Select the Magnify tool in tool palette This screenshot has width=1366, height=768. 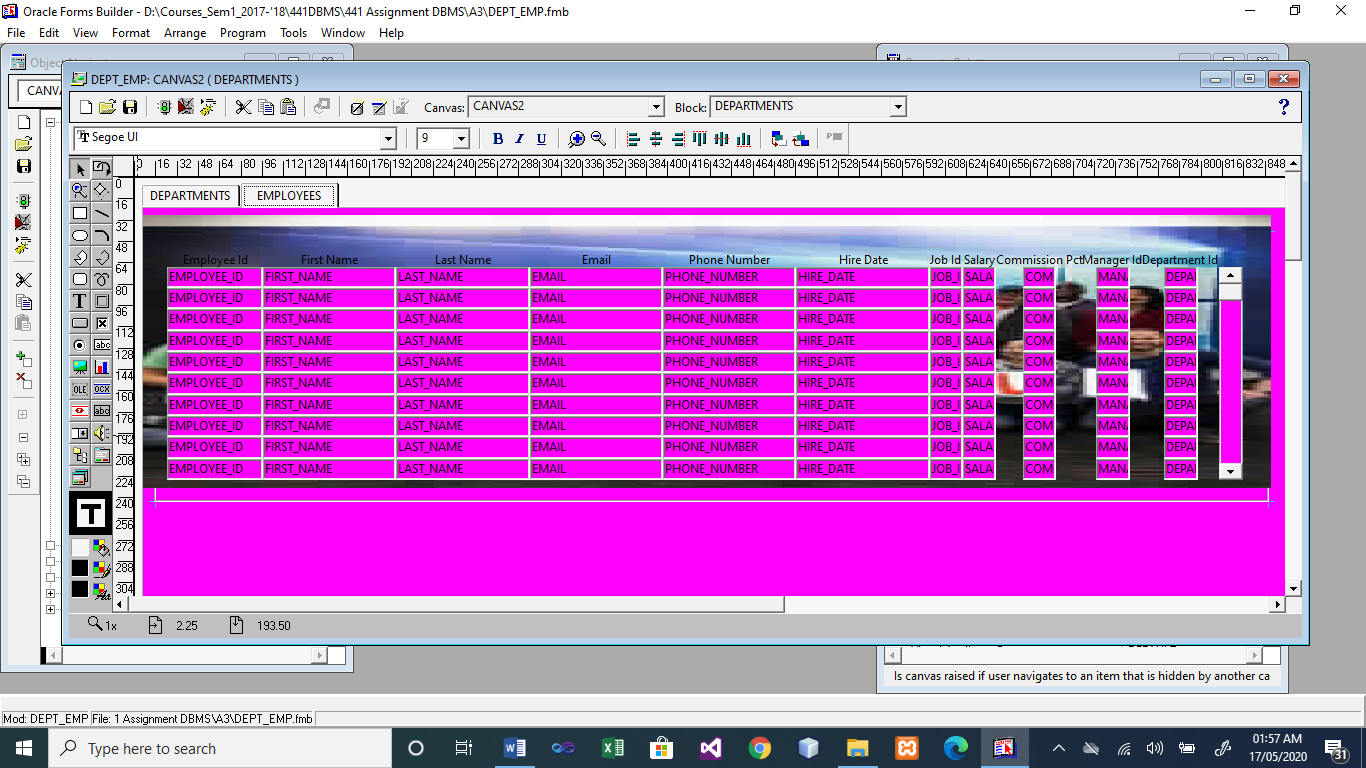(80, 190)
